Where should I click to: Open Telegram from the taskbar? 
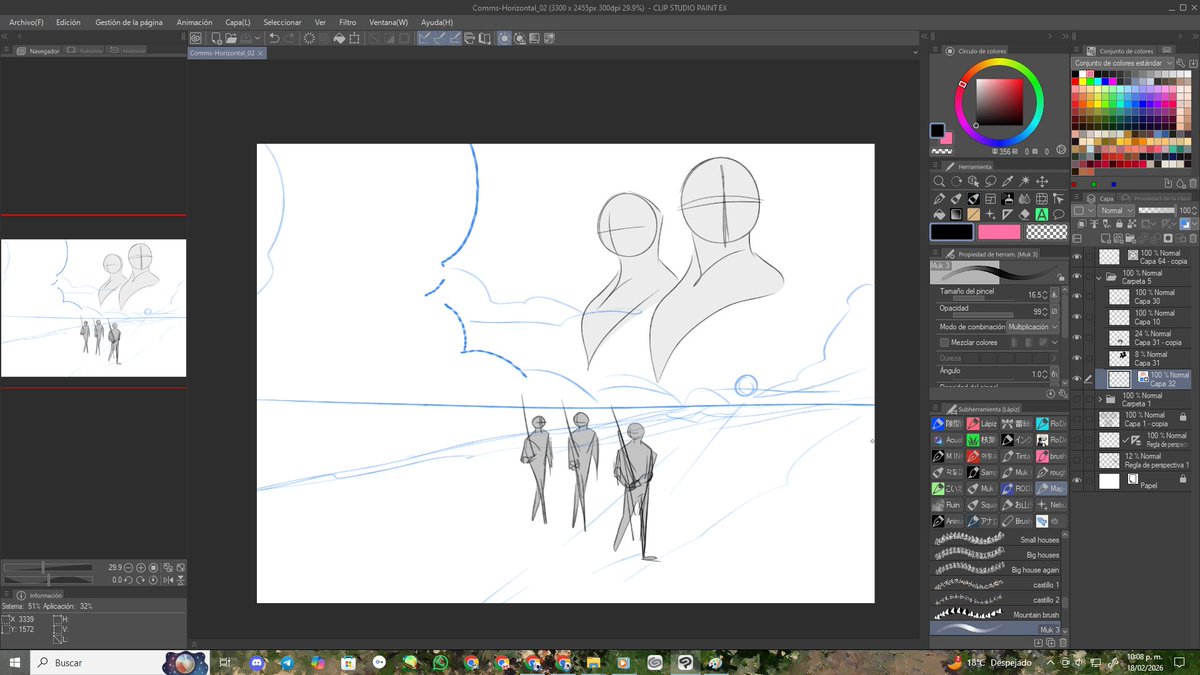[x=287, y=662]
